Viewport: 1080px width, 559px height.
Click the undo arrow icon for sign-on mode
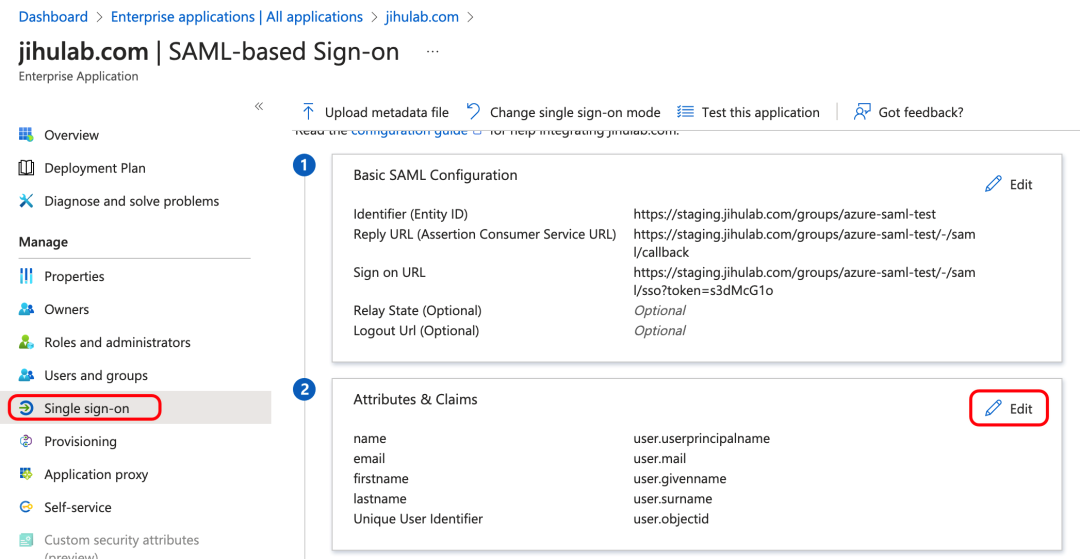click(x=473, y=112)
